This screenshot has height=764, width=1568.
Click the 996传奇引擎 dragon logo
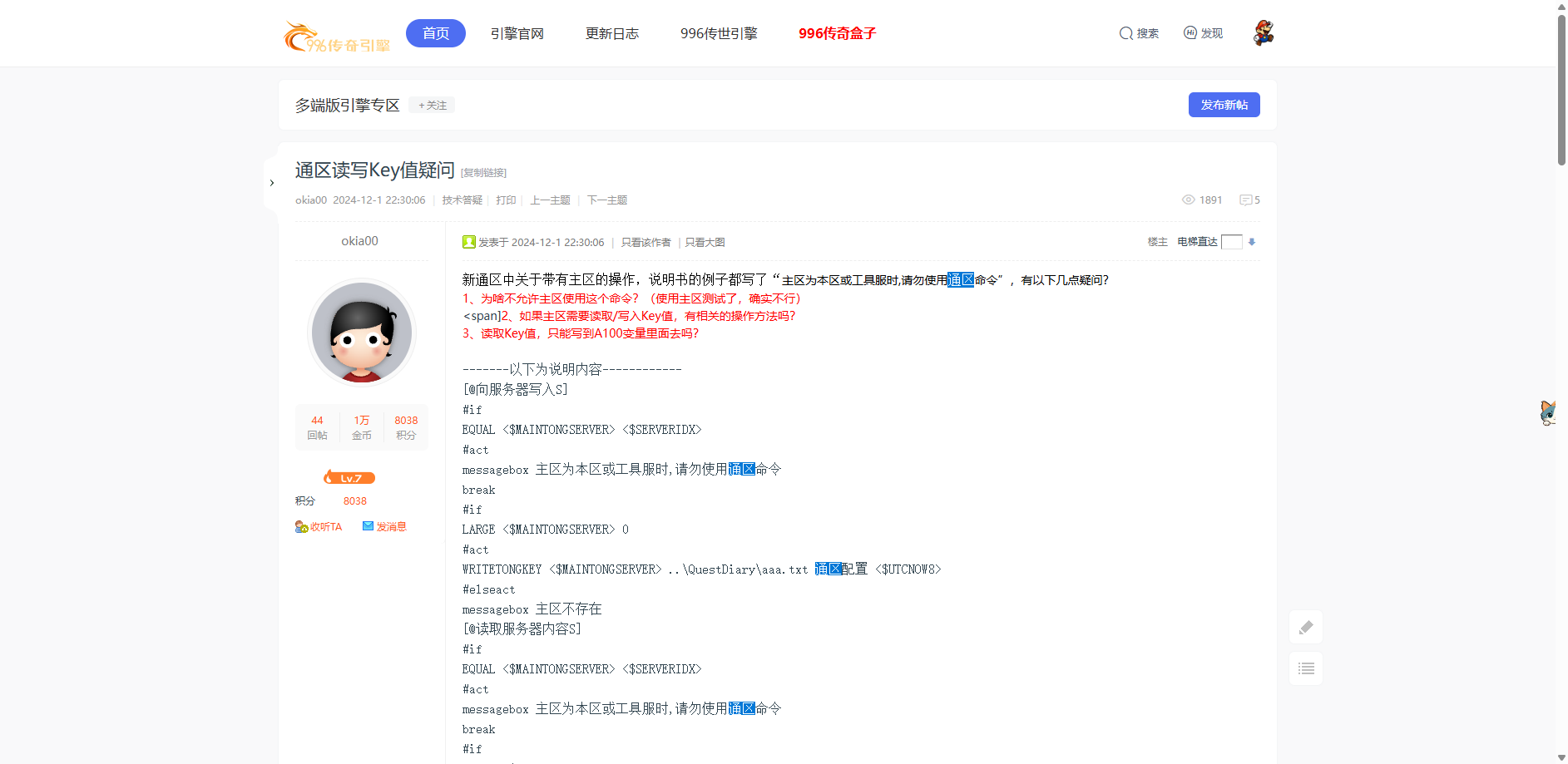coord(336,36)
